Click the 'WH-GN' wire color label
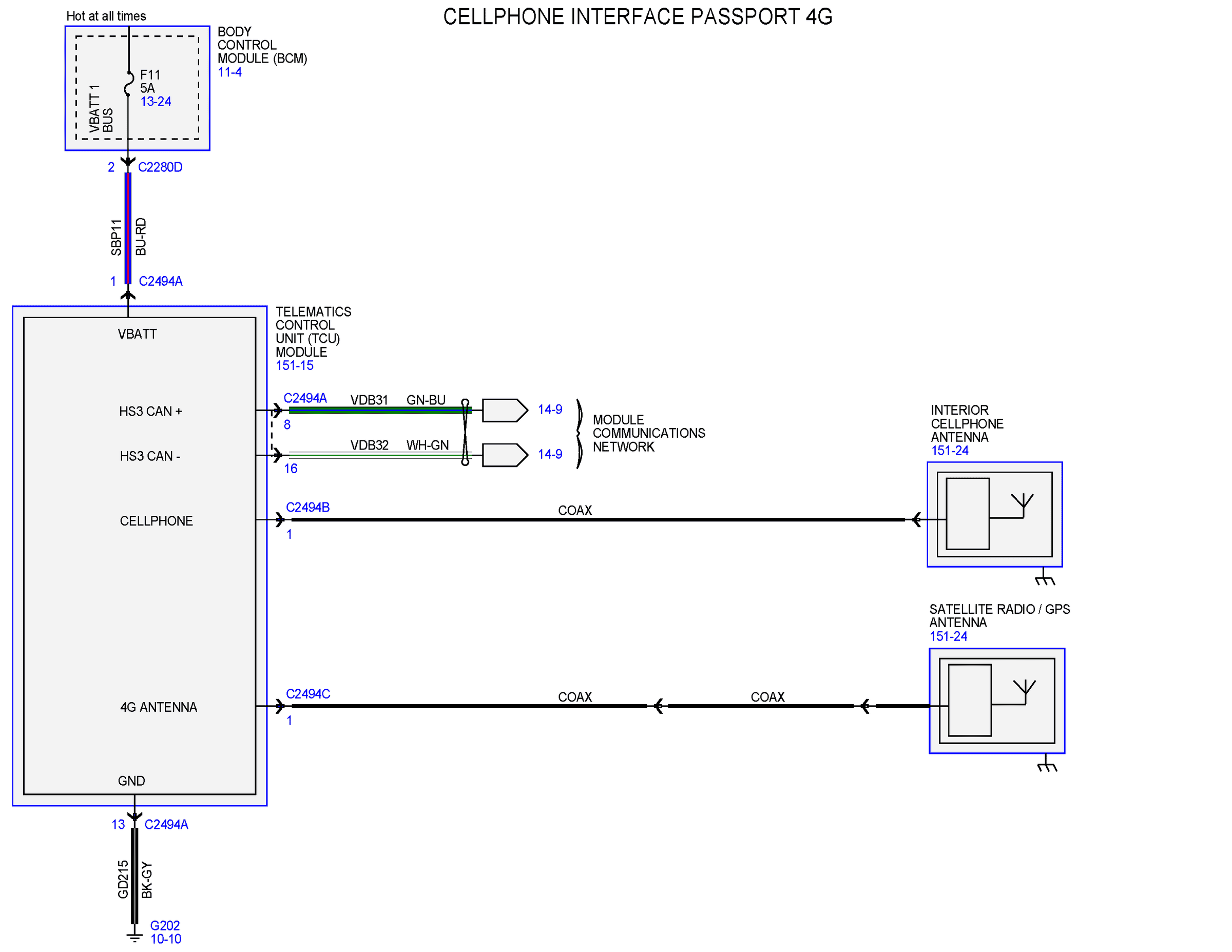Viewport: 1232px width, 952px height. tap(428, 445)
